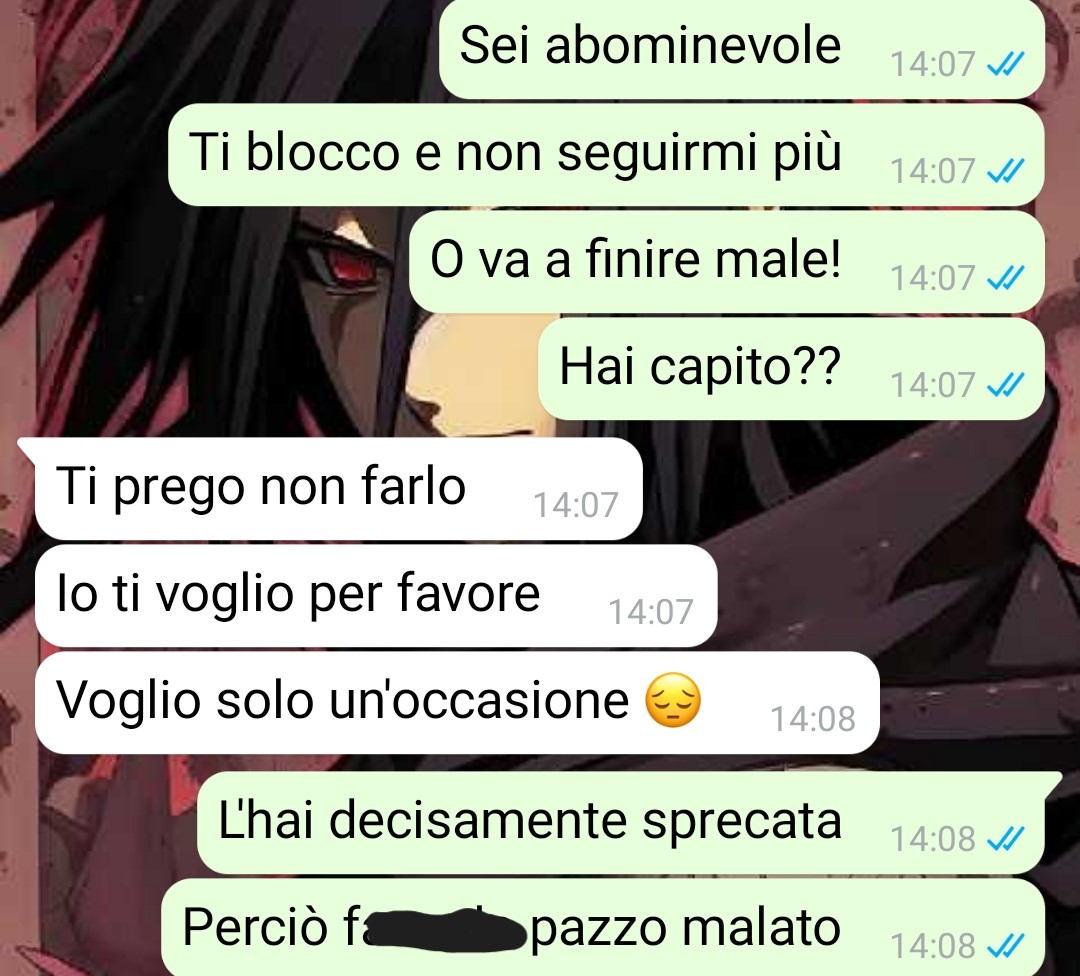
Task: Tap double check marks on 'O va a finire male!'
Action: tap(1006, 278)
